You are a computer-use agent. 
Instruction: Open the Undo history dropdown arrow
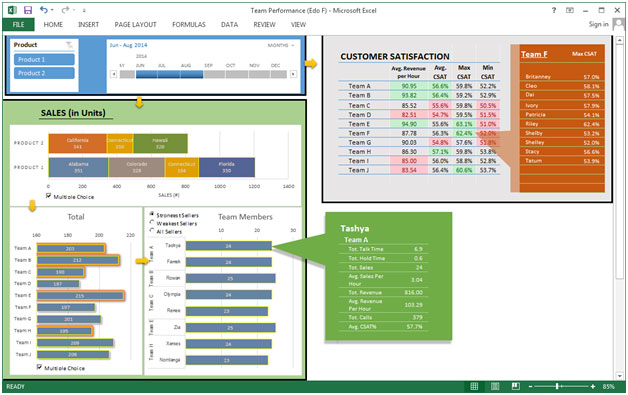tap(52, 10)
